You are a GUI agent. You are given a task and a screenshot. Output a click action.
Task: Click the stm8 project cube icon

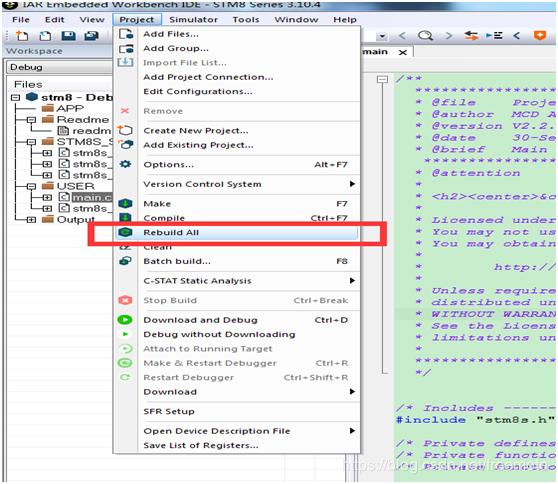click(x=32, y=97)
